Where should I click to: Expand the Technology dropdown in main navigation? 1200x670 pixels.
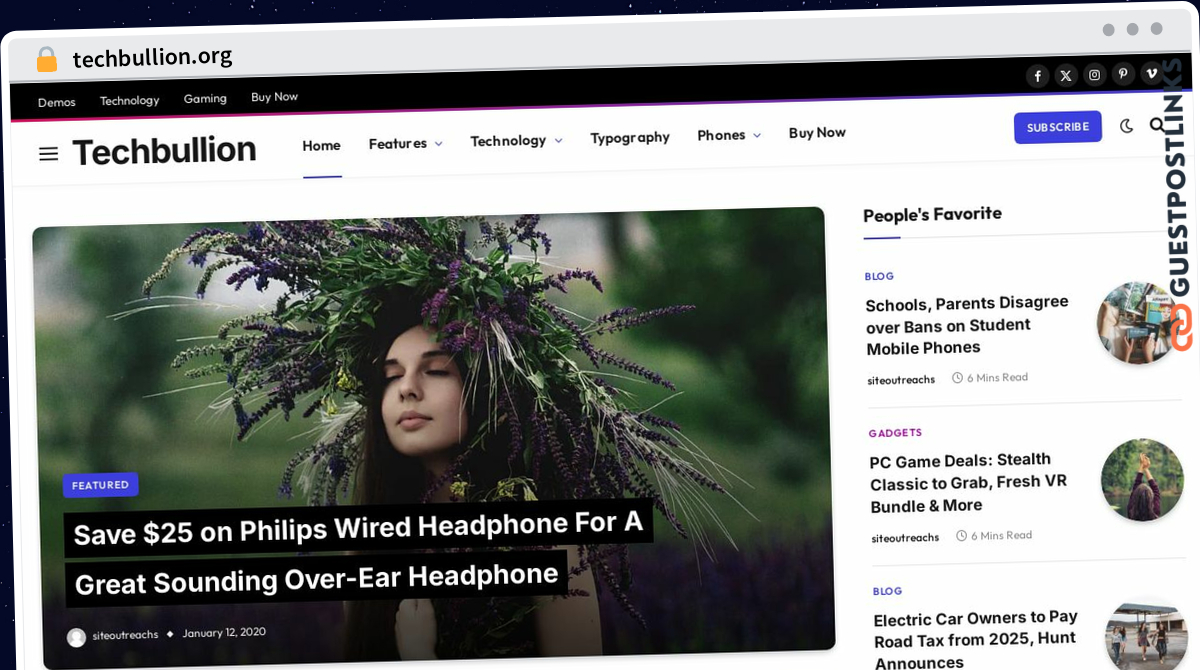point(516,141)
